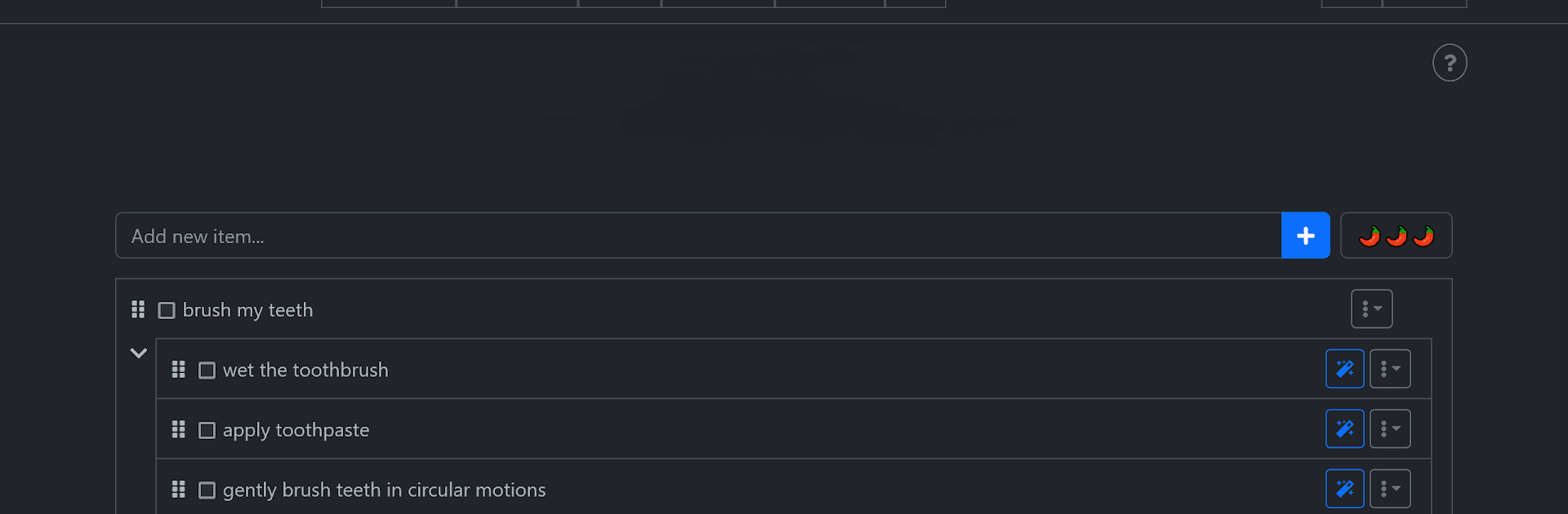Click drag handle beside 'brush my teeth'
1568x514 pixels.
click(x=138, y=310)
